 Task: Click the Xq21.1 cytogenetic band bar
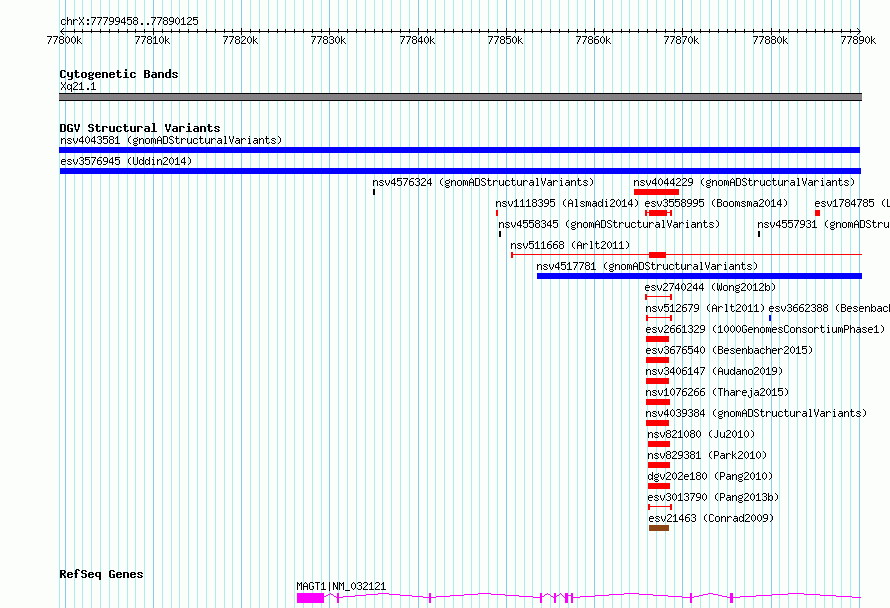point(460,97)
